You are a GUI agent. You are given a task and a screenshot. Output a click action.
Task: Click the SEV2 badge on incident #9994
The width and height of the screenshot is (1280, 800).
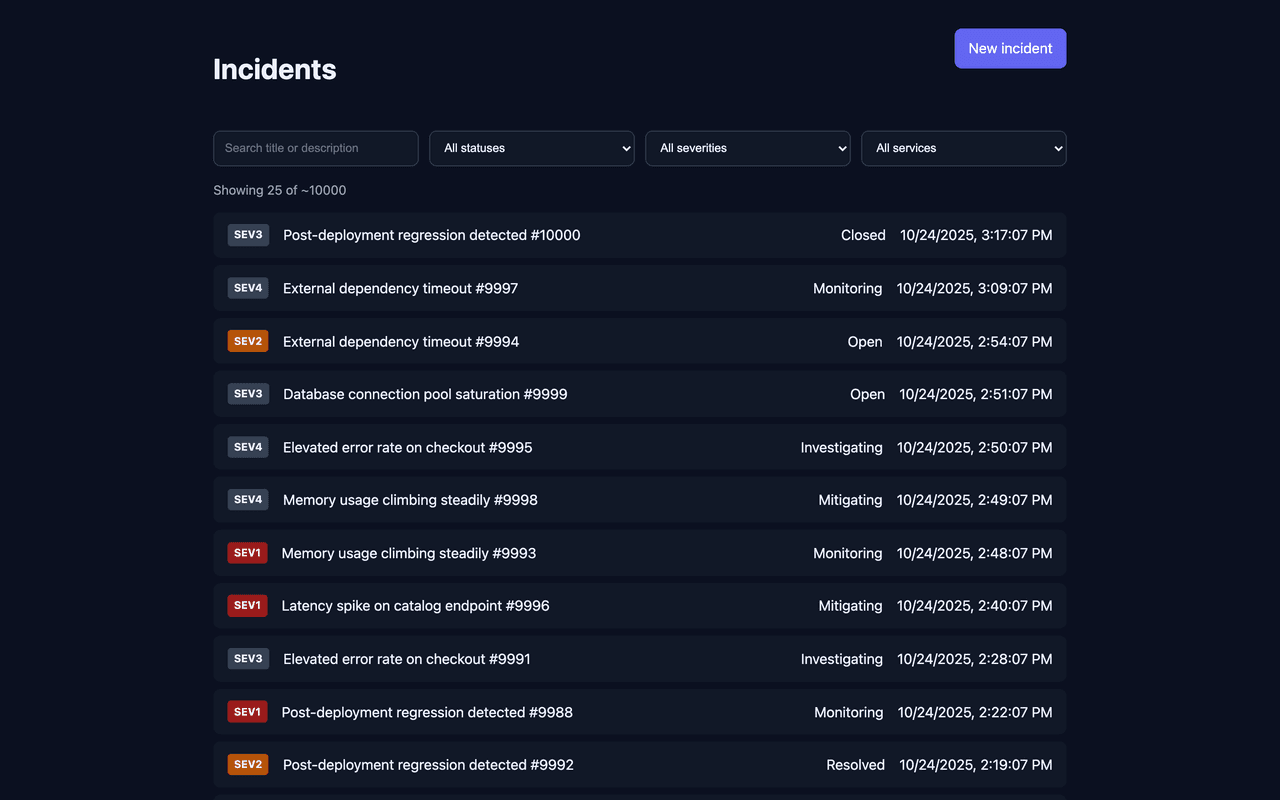tap(248, 341)
